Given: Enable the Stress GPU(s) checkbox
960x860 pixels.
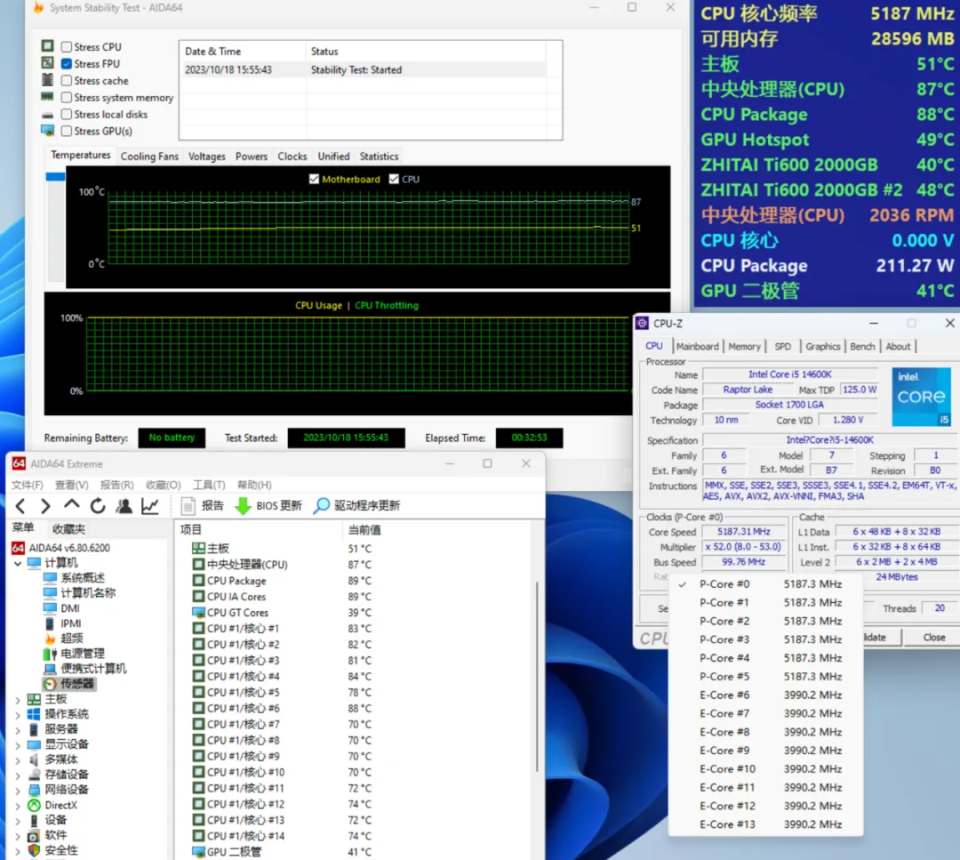Looking at the screenshot, I should tap(66, 131).
